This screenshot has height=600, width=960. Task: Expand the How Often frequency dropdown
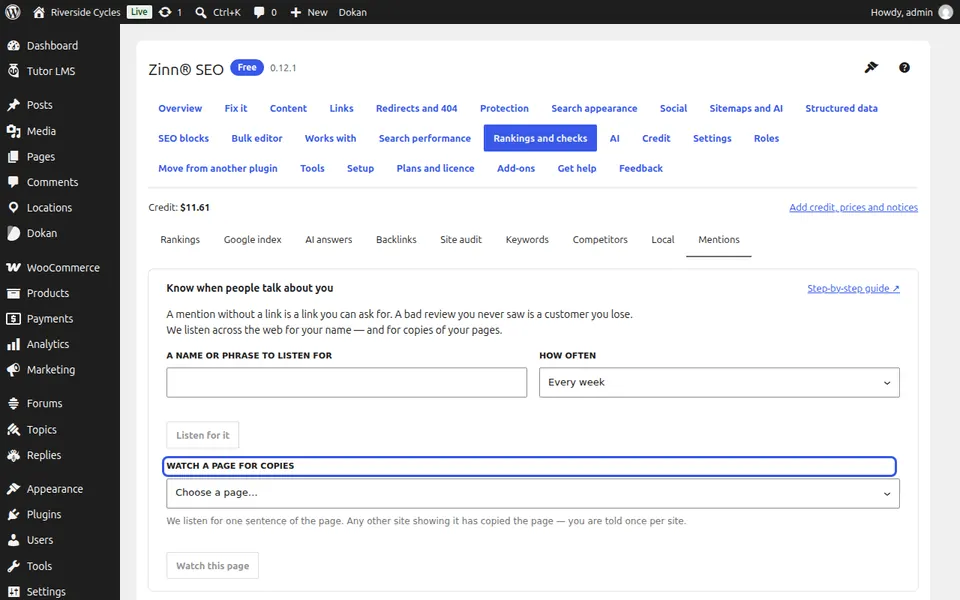coord(719,383)
